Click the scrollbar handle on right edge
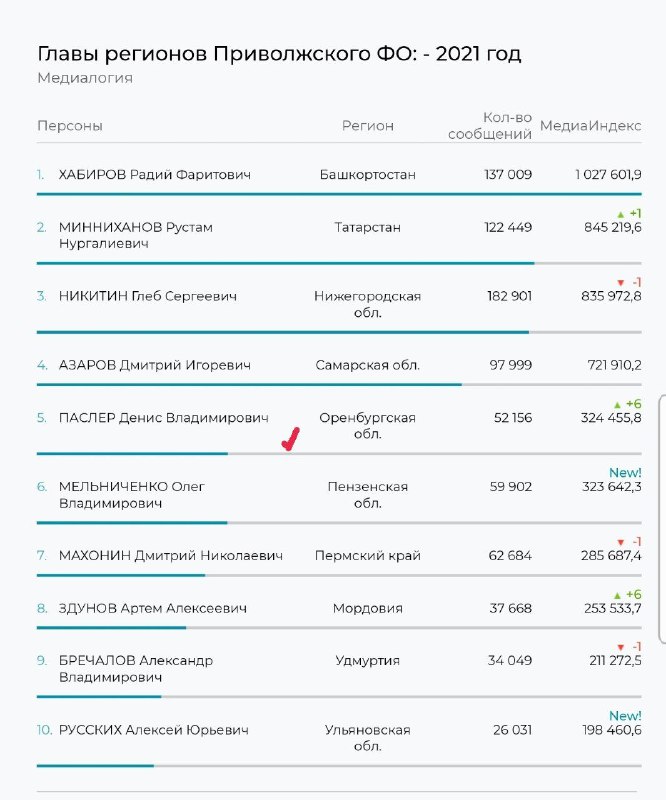Image resolution: width=666 pixels, height=800 pixels. (x=662, y=518)
